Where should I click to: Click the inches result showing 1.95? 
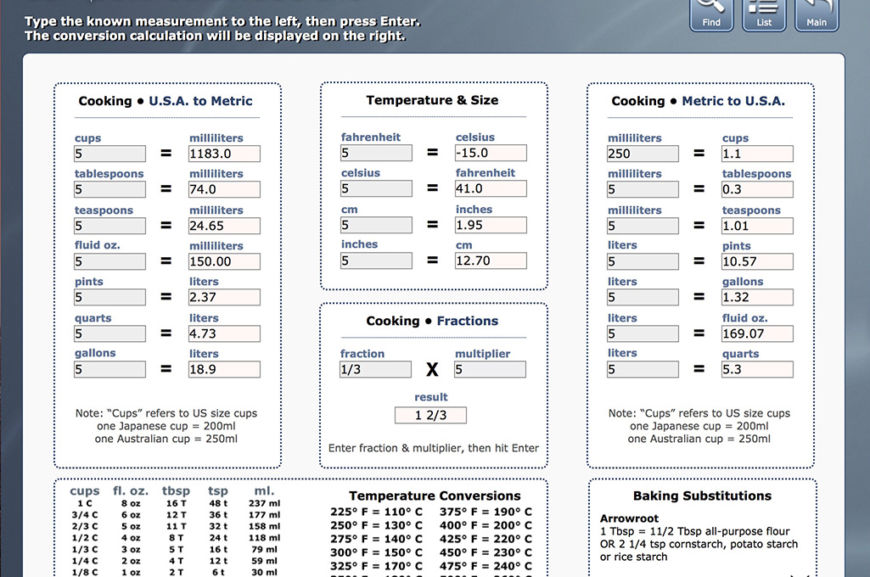click(x=490, y=225)
